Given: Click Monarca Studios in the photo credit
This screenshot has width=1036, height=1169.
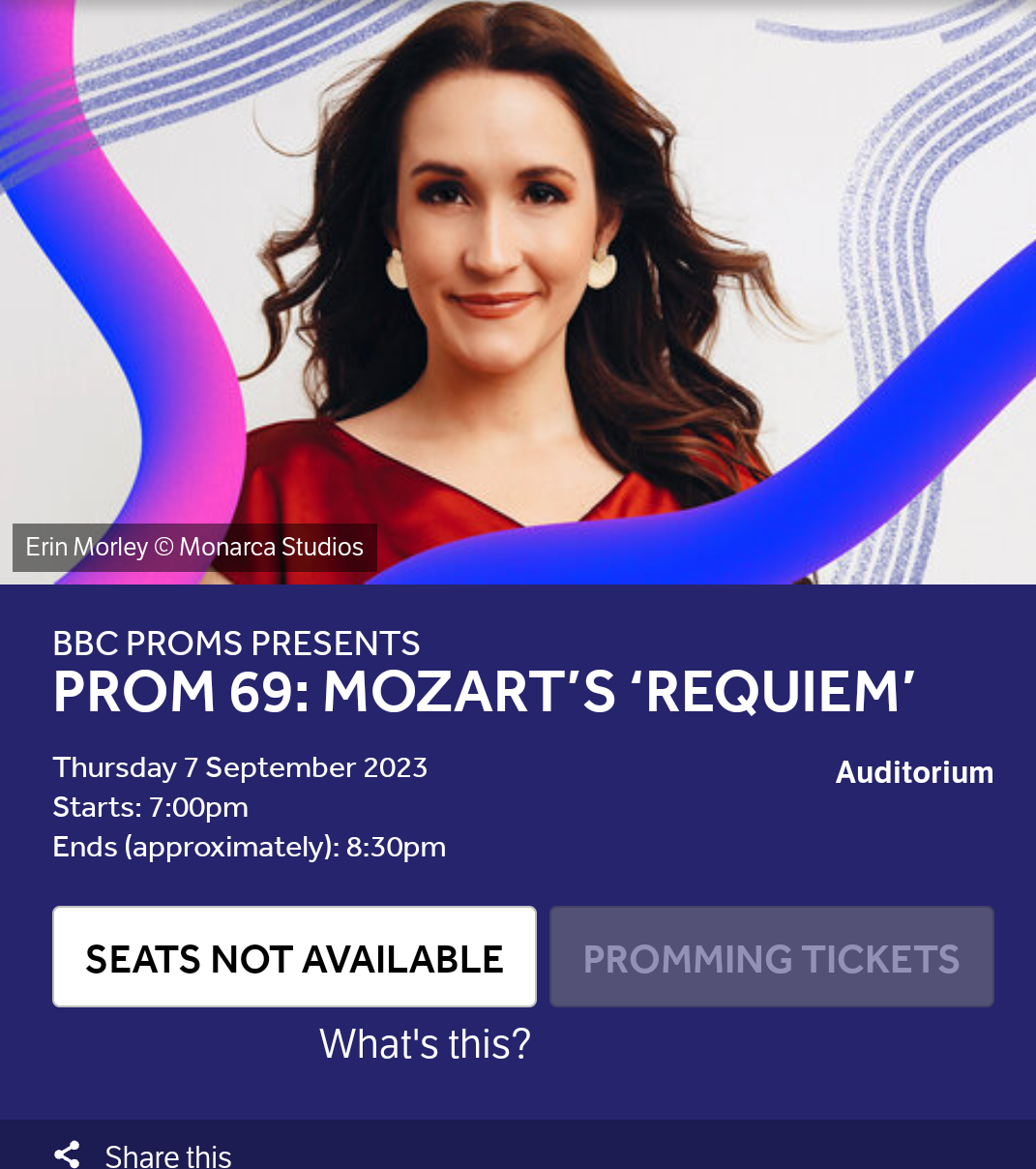Looking at the screenshot, I should coord(271,547).
